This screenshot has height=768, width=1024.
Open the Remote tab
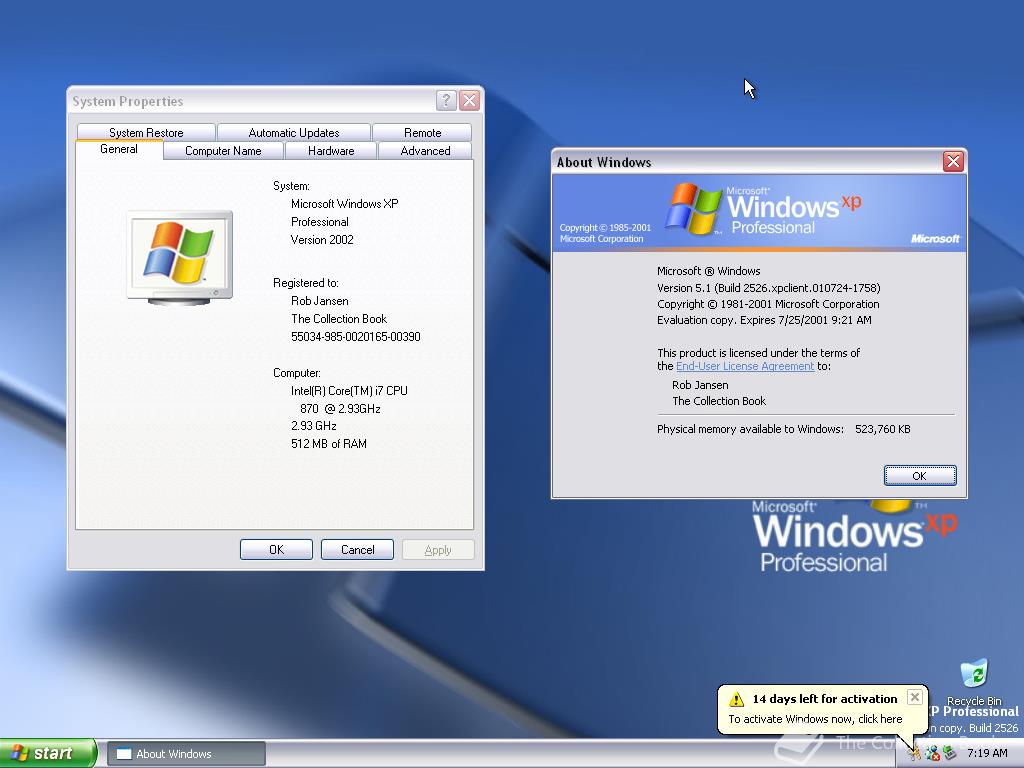coord(423,133)
